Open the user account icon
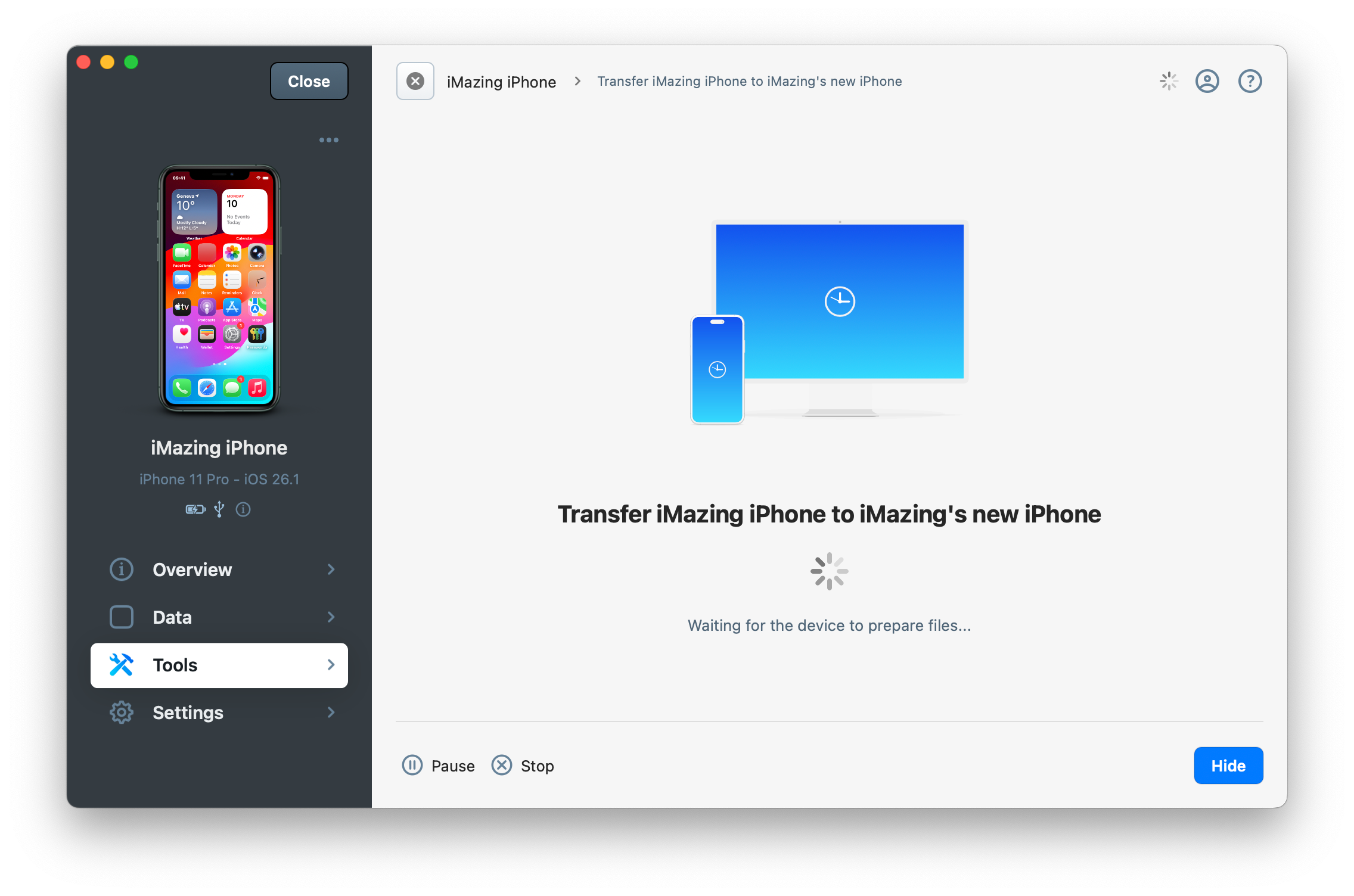The height and width of the screenshot is (896, 1354). coord(1207,81)
